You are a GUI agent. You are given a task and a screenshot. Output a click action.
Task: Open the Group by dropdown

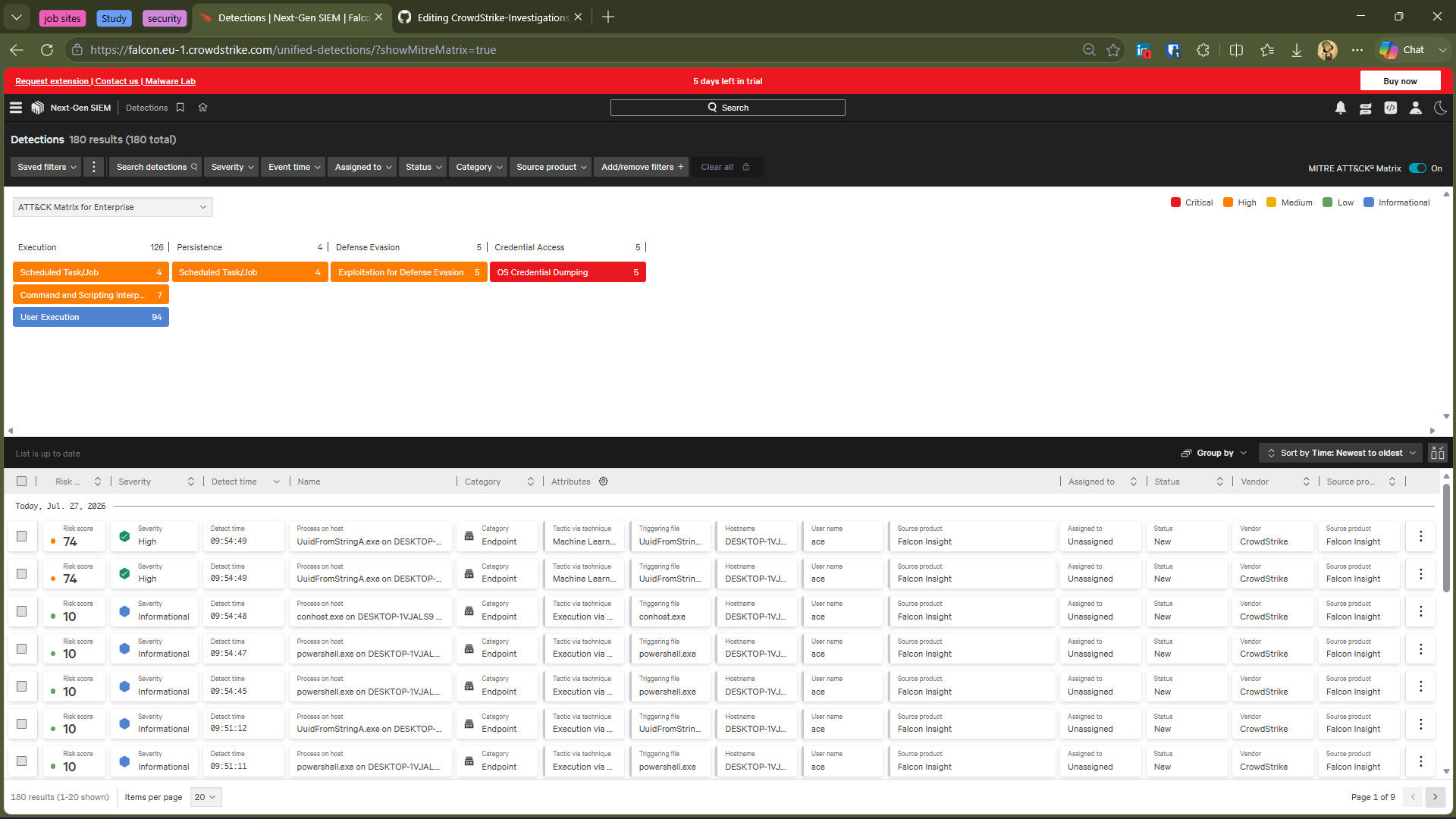coord(1214,453)
